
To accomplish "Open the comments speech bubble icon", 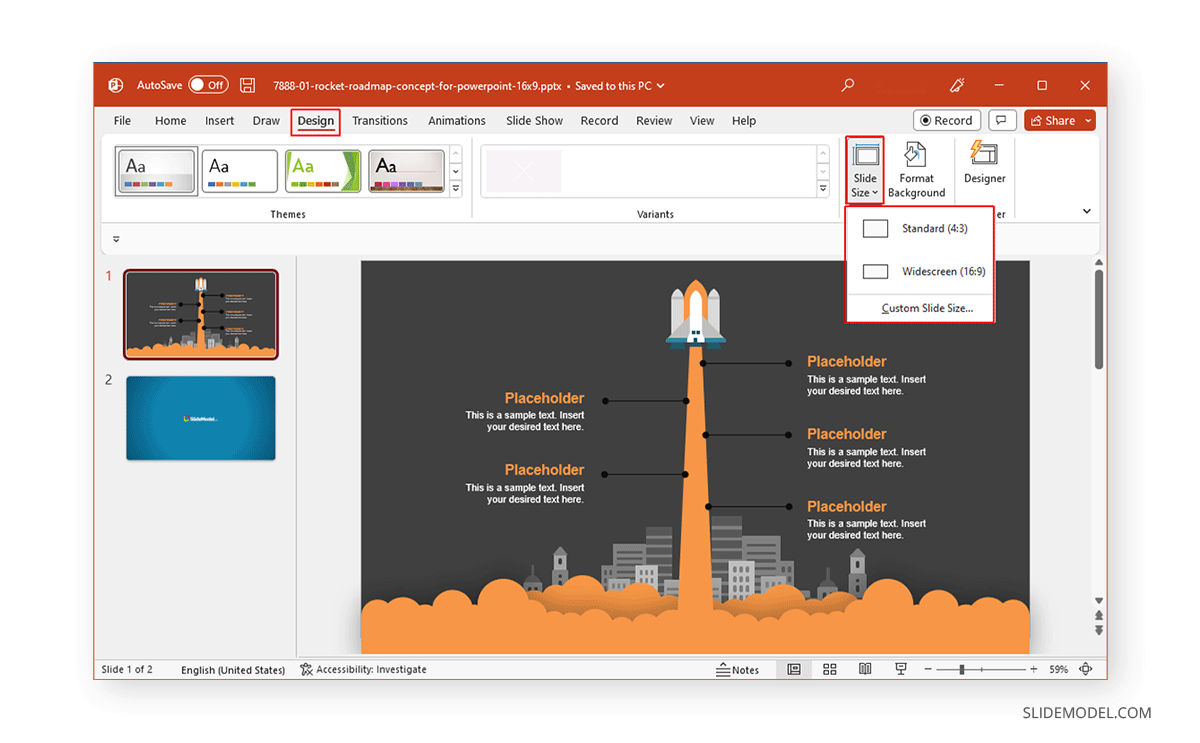I will tap(1002, 121).
